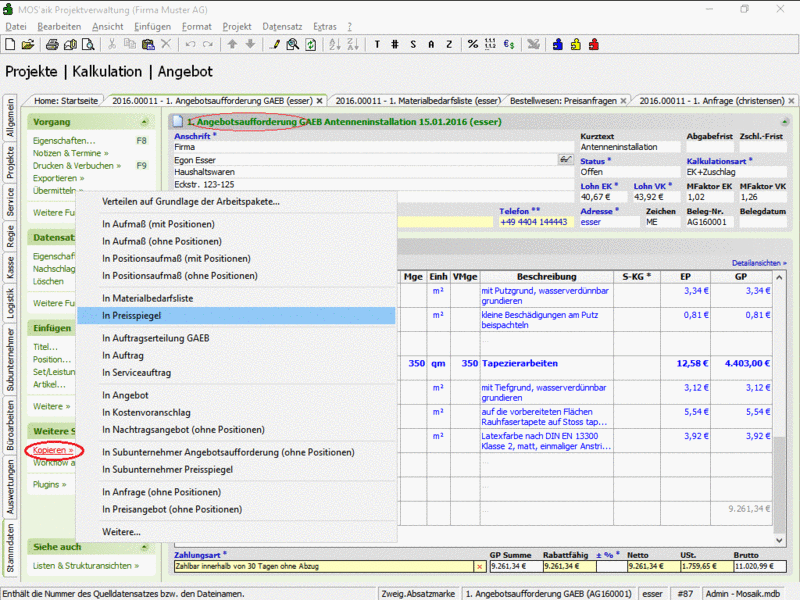Click the print preview magnifier page icon

pyautogui.click(x=88, y=44)
